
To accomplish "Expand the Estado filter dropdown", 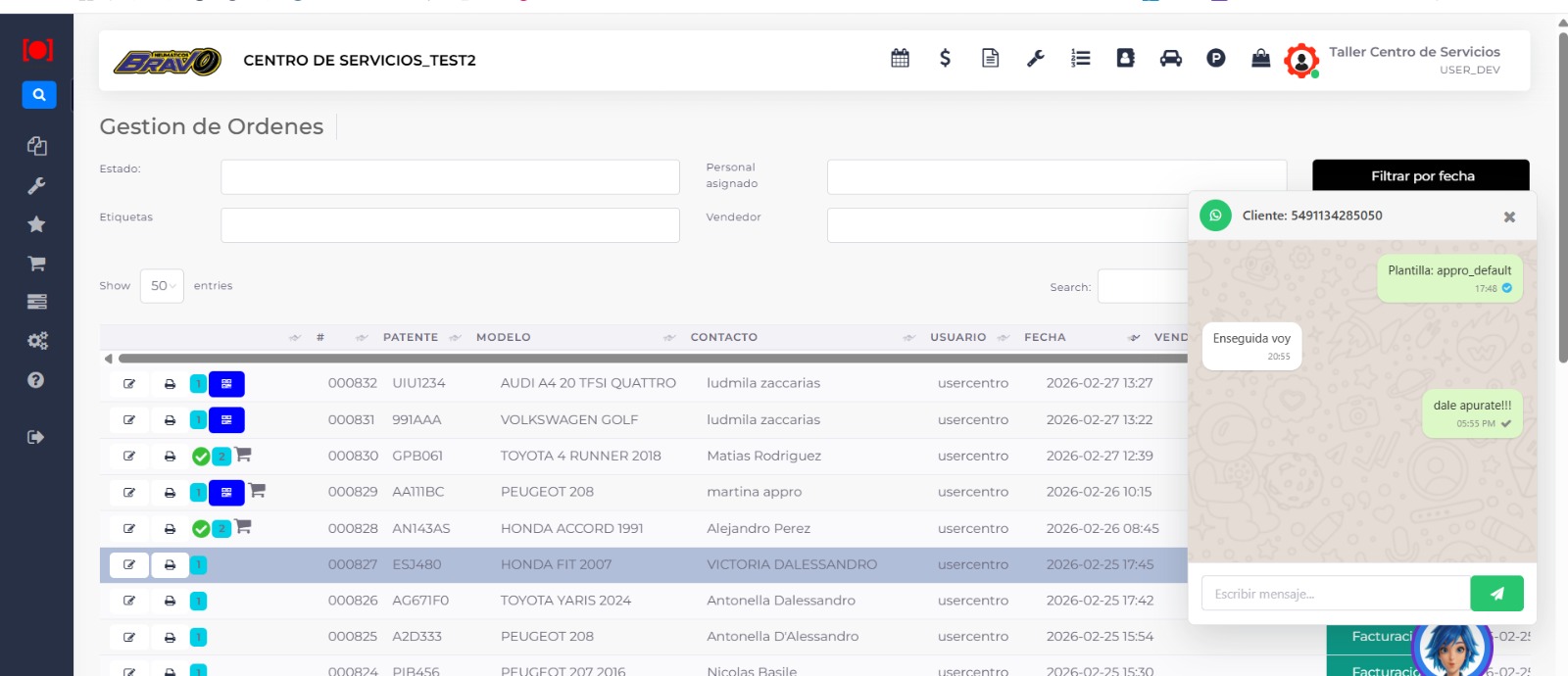I will [x=450, y=177].
